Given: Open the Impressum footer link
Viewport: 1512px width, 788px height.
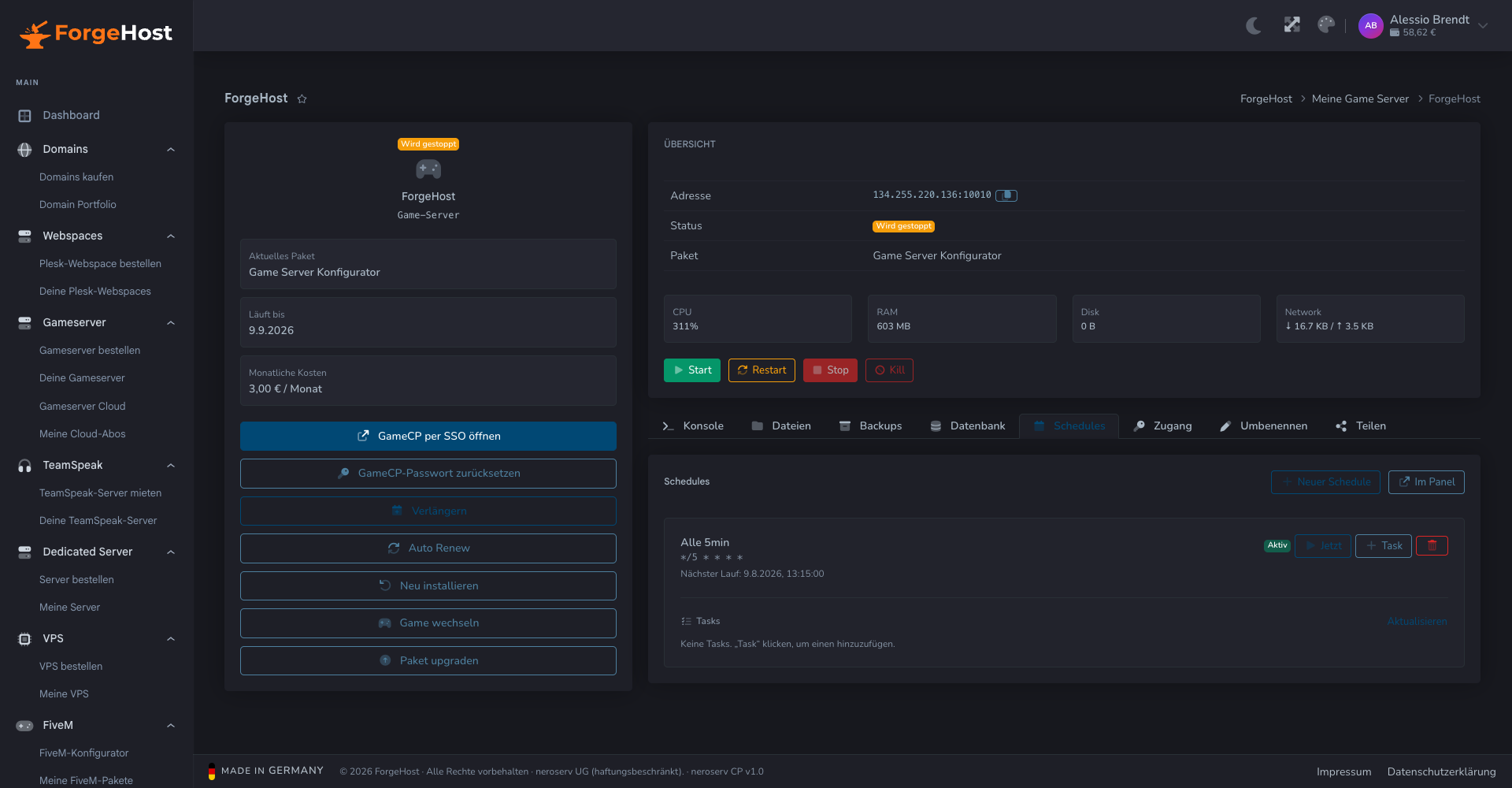Looking at the screenshot, I should tap(1343, 772).
